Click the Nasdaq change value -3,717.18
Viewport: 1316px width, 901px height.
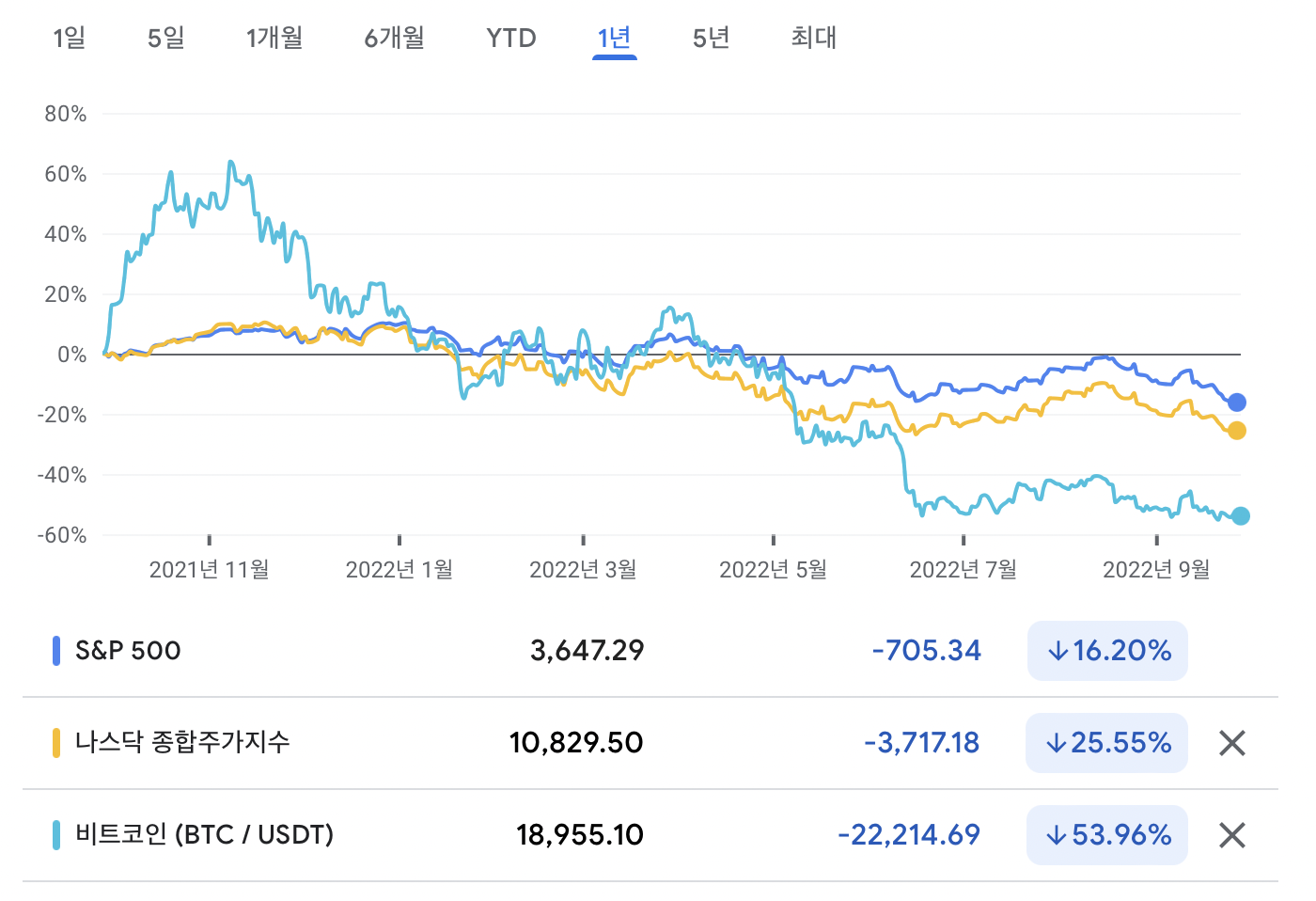pyautogui.click(x=921, y=743)
